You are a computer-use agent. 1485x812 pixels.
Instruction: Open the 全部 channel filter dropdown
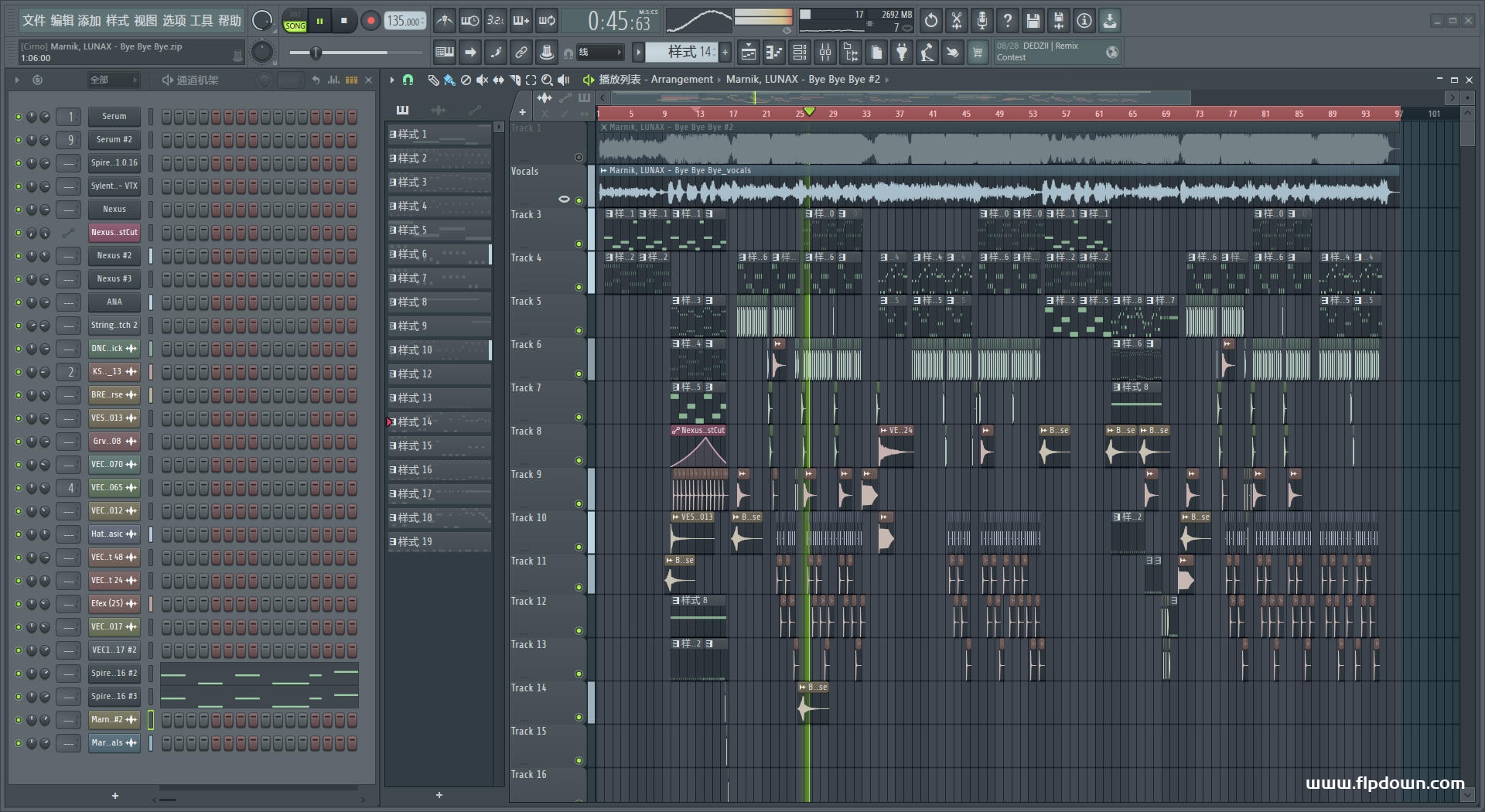pyautogui.click(x=113, y=80)
